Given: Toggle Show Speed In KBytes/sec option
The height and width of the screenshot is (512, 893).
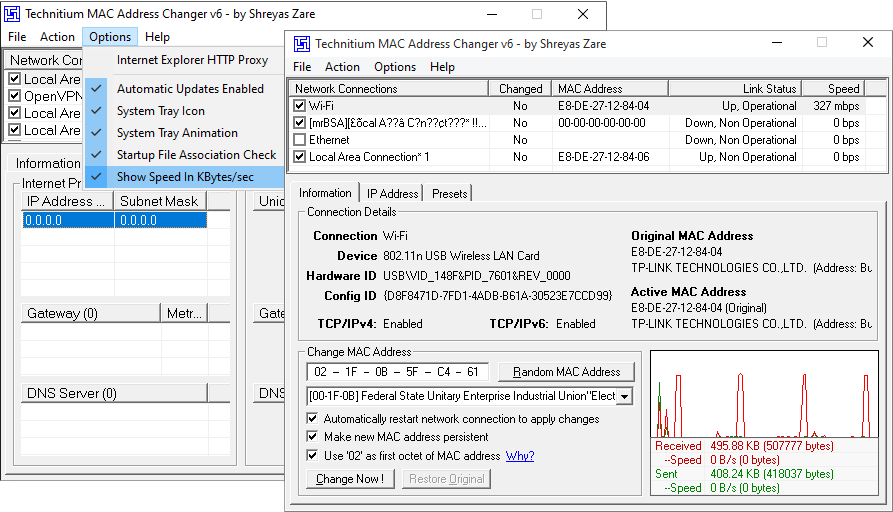Looking at the screenshot, I should (x=184, y=177).
